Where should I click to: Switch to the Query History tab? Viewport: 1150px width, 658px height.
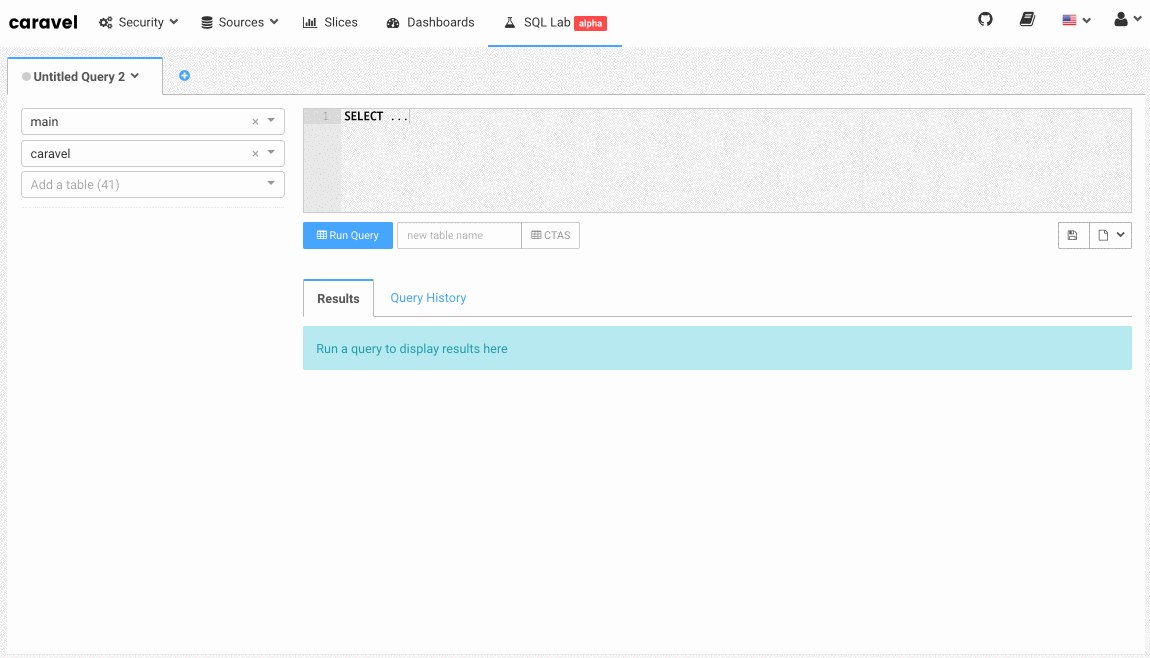[428, 298]
